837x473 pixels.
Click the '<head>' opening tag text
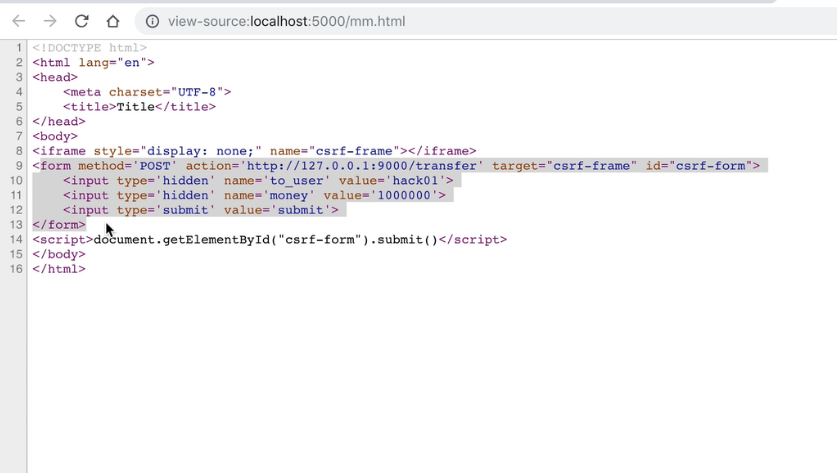(55, 77)
